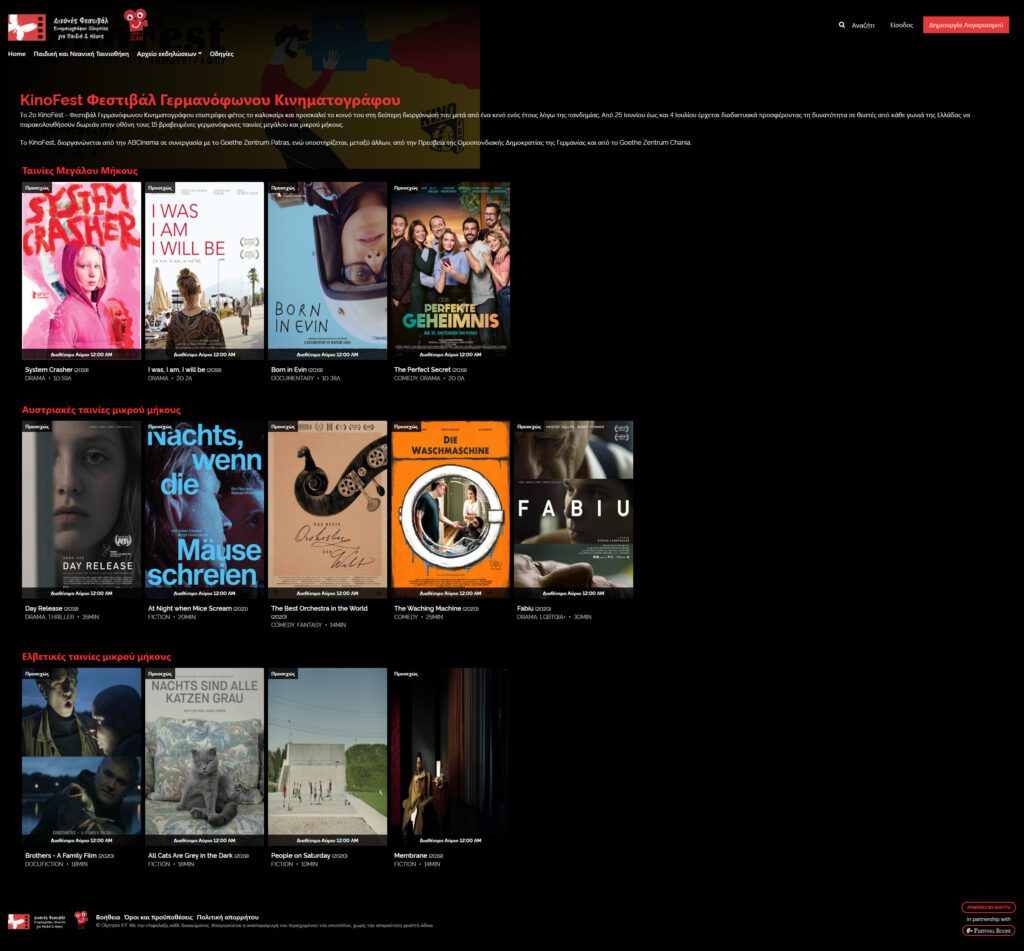1024x951 pixels.
Task: Open the Home menu item
Action: click(16, 54)
